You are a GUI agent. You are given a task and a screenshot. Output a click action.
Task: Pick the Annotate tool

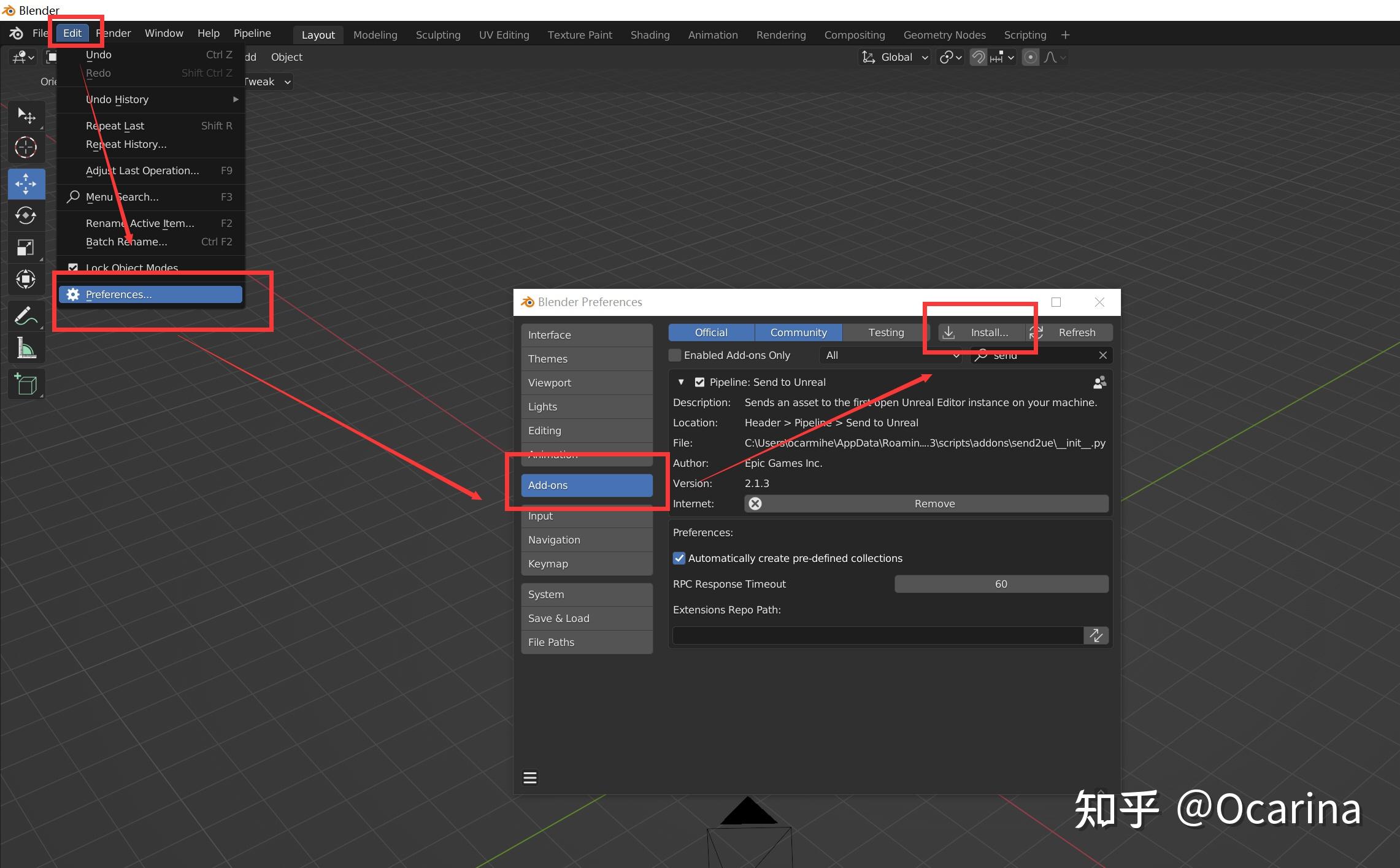26,315
